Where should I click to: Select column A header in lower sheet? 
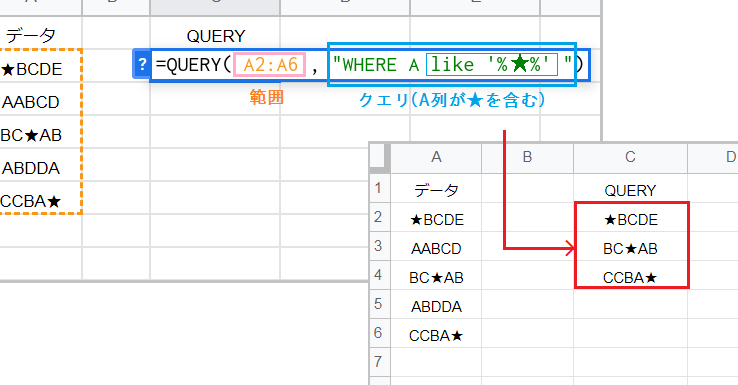pyautogui.click(x=436, y=157)
